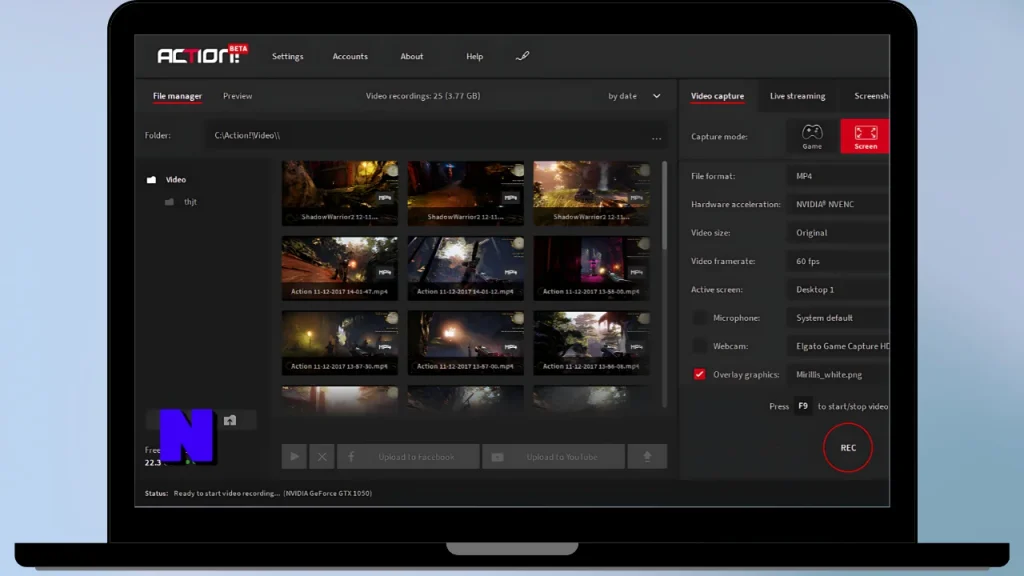Select the Action 11-12-2017 13-58-00.mp4 thumbnail
1024x576 pixels.
pos(592,268)
